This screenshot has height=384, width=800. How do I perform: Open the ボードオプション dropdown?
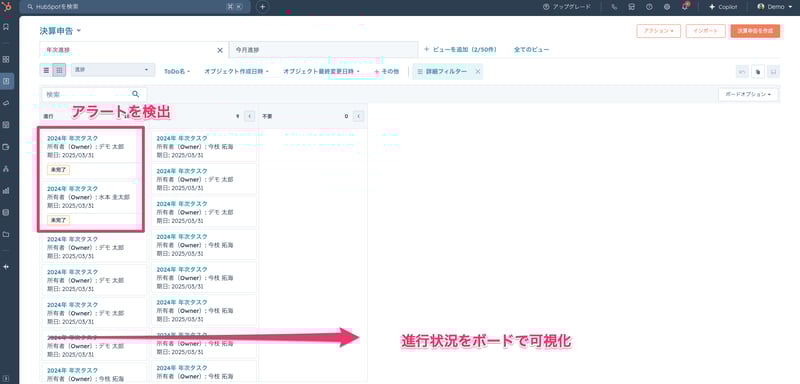[x=748, y=94]
